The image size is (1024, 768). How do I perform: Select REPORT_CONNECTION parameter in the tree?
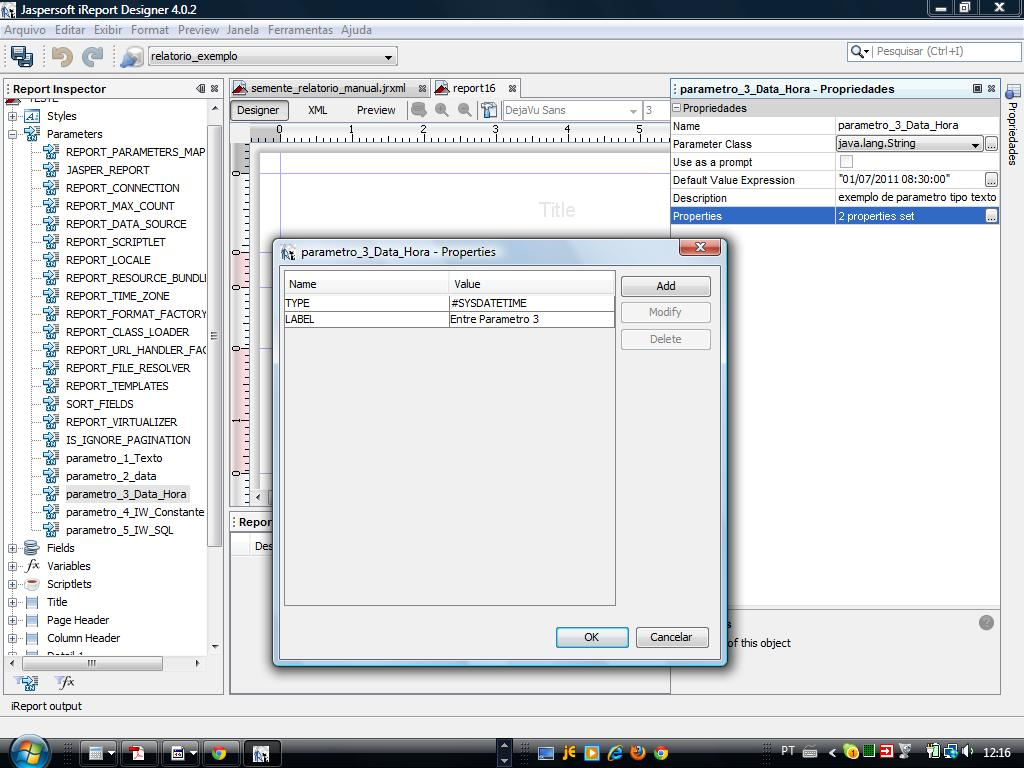pyautogui.click(x=123, y=188)
